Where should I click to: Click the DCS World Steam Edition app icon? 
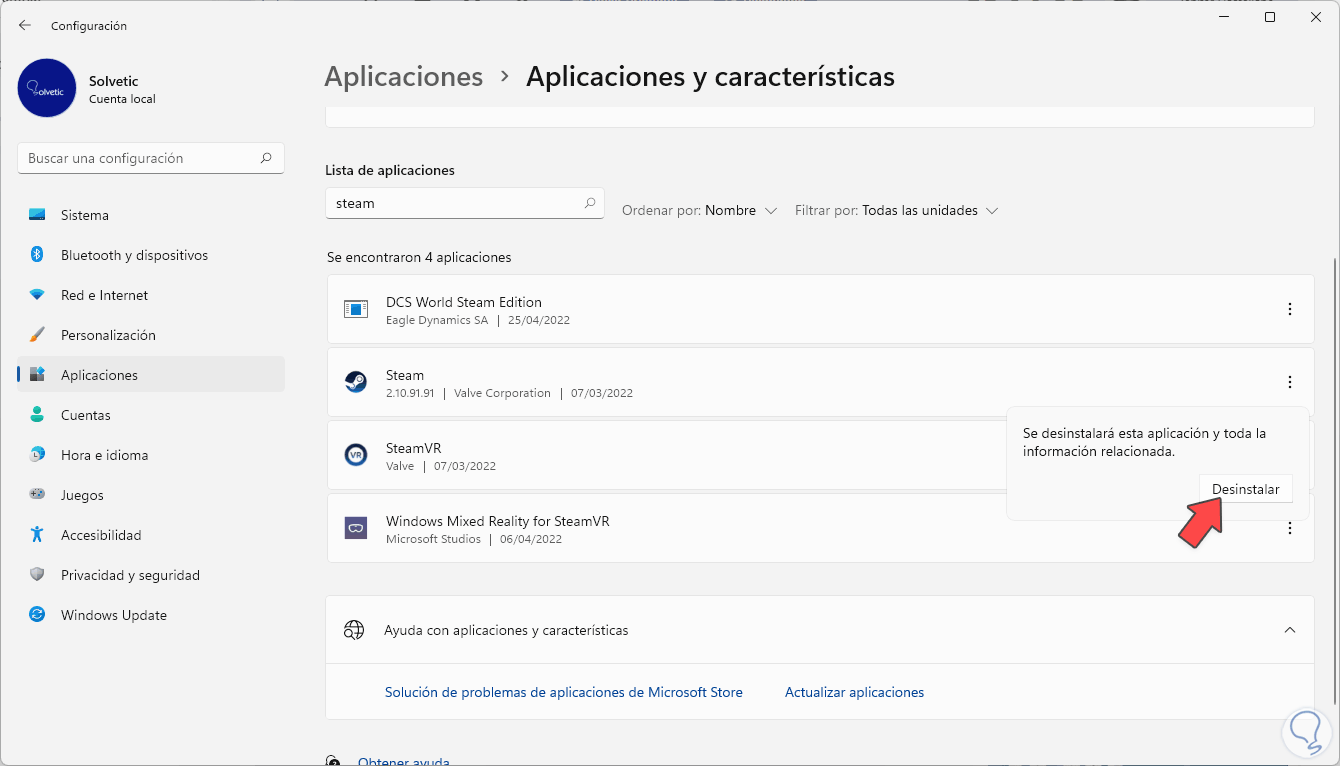point(356,309)
